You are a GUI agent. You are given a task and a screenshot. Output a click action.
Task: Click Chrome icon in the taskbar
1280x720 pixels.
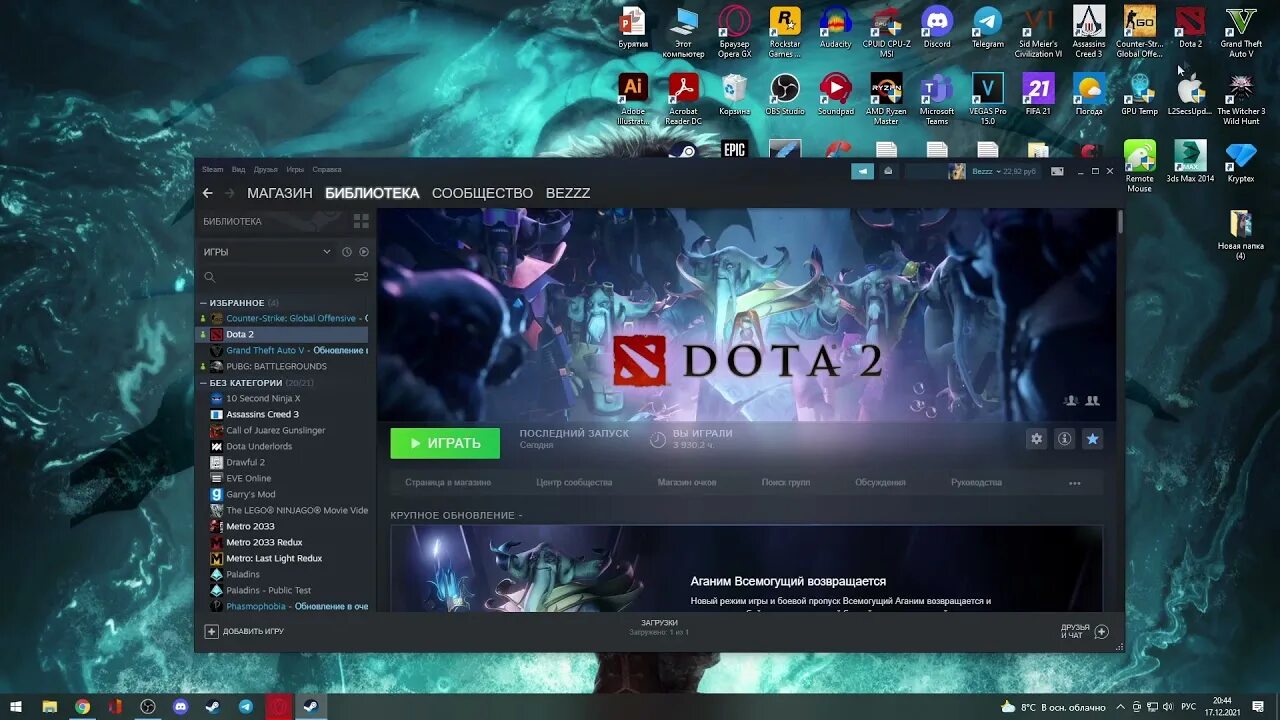pos(82,706)
